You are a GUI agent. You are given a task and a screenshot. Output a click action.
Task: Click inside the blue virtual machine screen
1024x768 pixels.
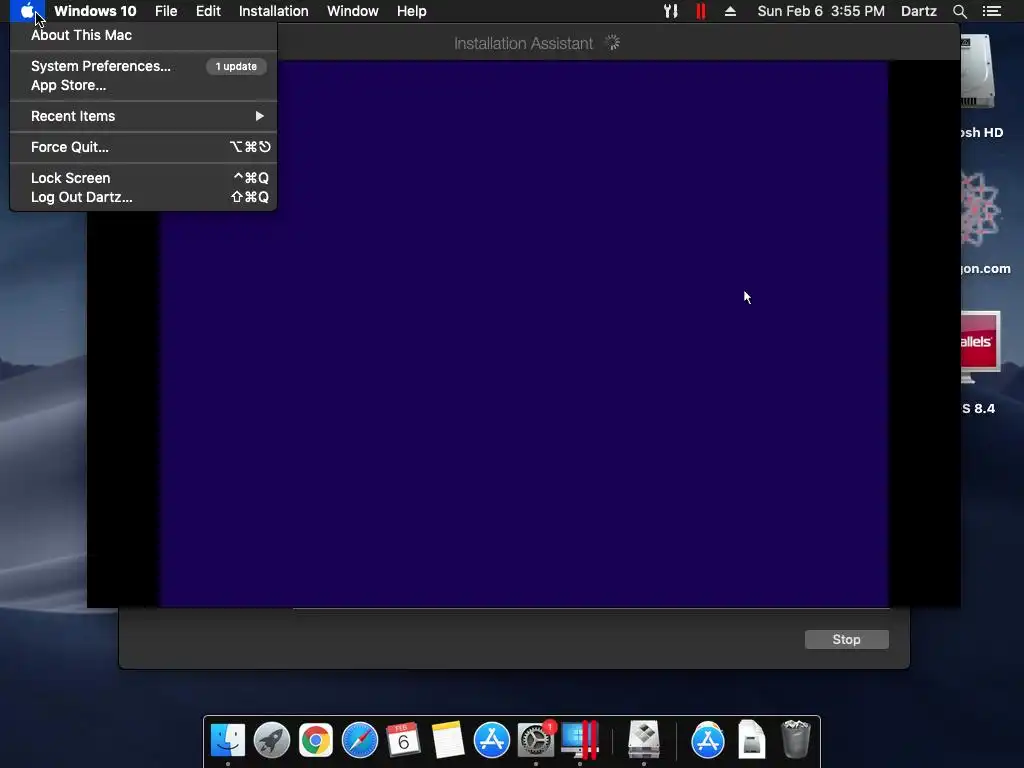pos(524,333)
